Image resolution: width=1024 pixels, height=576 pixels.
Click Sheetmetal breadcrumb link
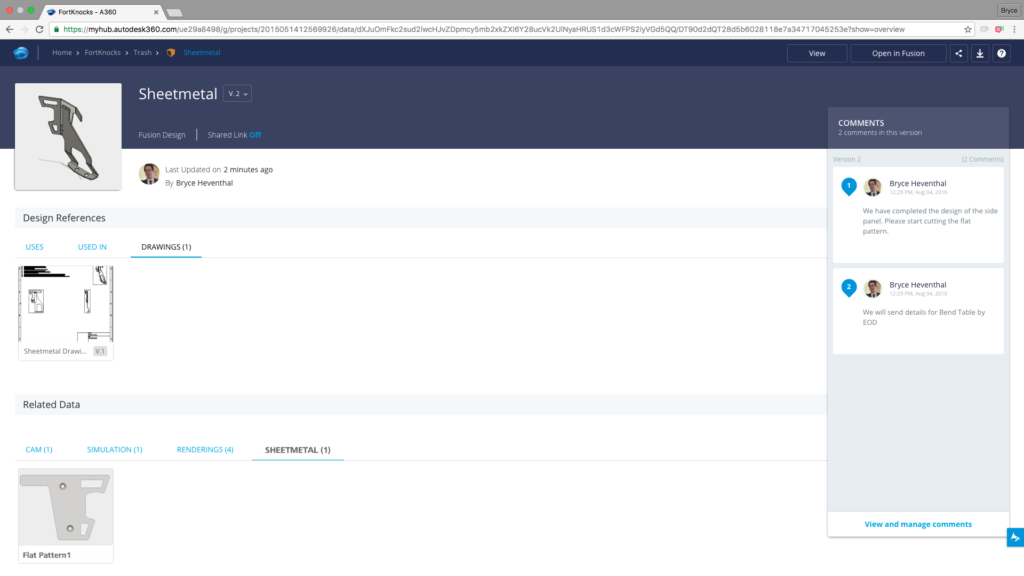click(202, 53)
